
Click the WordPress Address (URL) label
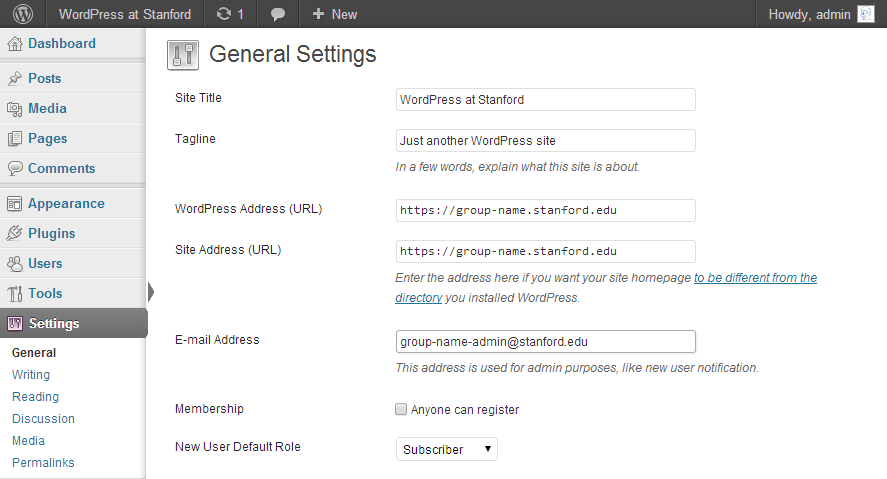coord(248,209)
